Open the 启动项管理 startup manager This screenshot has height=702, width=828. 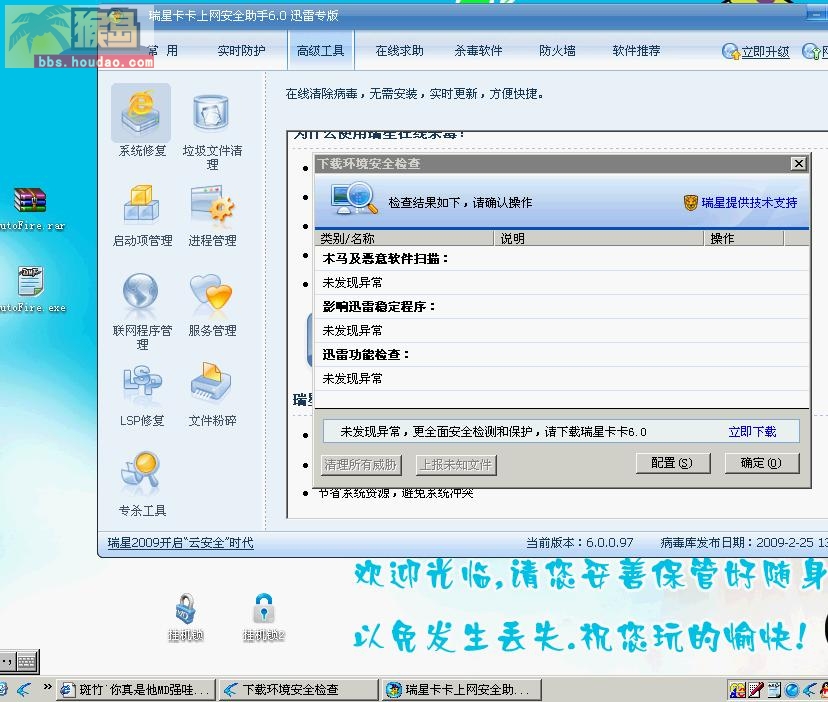click(142, 214)
